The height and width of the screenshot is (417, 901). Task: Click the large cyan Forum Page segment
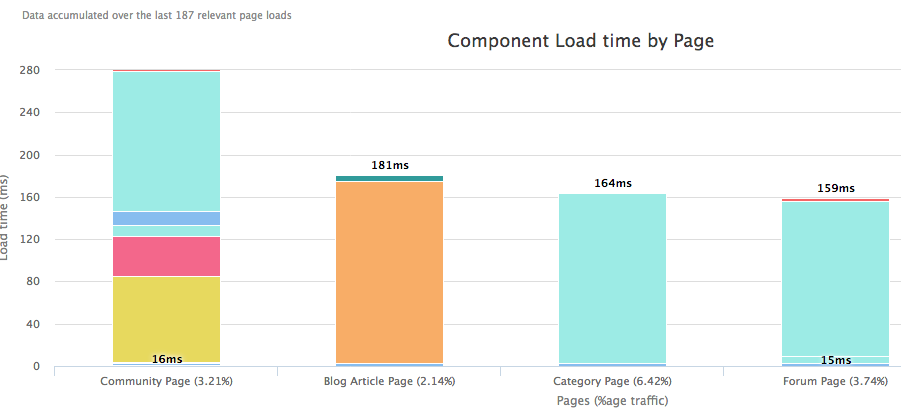[x=835, y=278]
